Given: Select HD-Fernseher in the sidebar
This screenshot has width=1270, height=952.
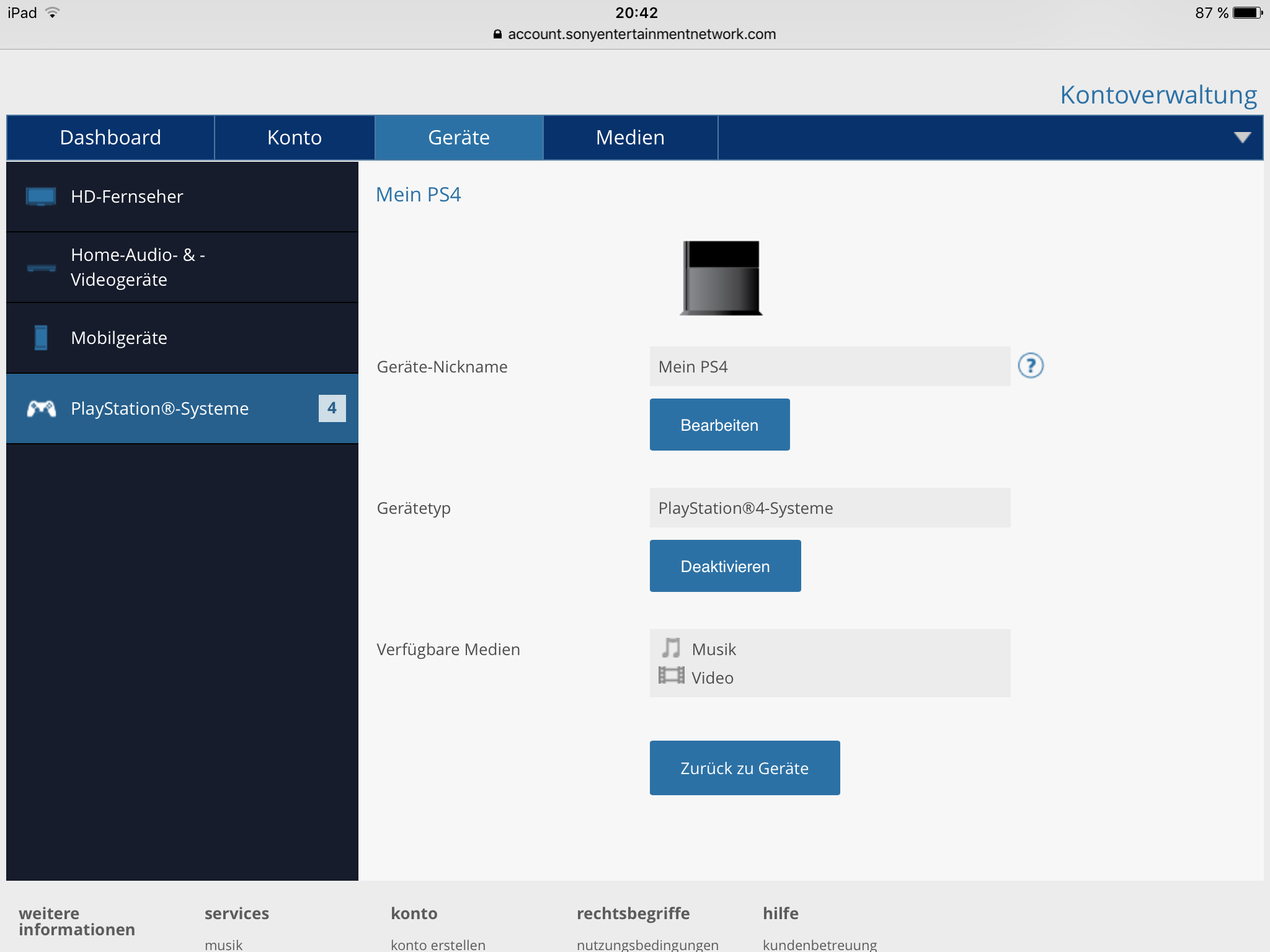Looking at the screenshot, I should tap(182, 196).
